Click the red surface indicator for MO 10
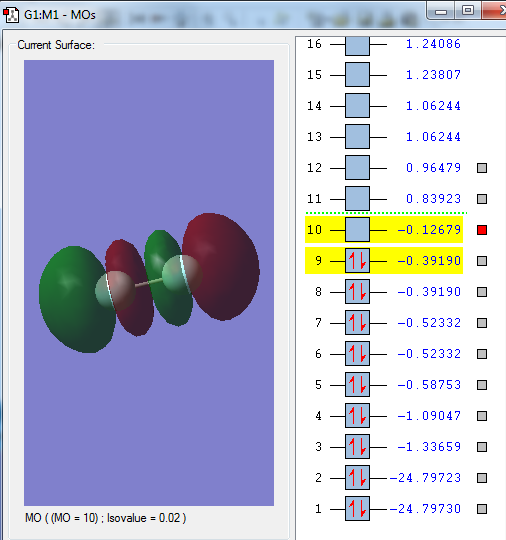The height and width of the screenshot is (540, 506). tap(482, 230)
